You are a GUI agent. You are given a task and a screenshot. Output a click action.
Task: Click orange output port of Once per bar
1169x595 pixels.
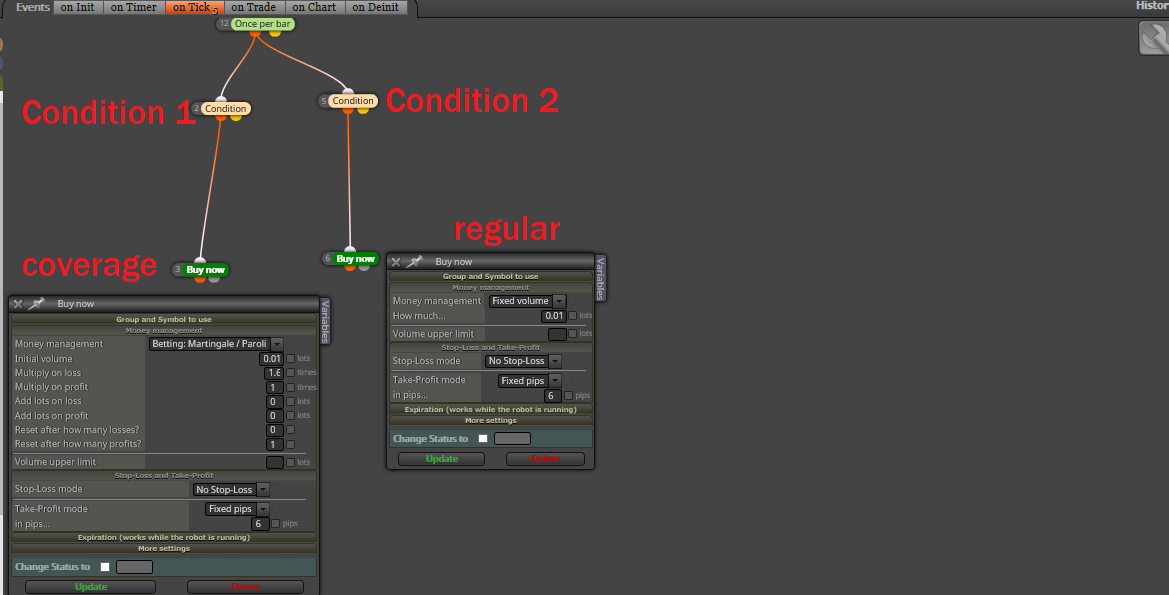255,33
